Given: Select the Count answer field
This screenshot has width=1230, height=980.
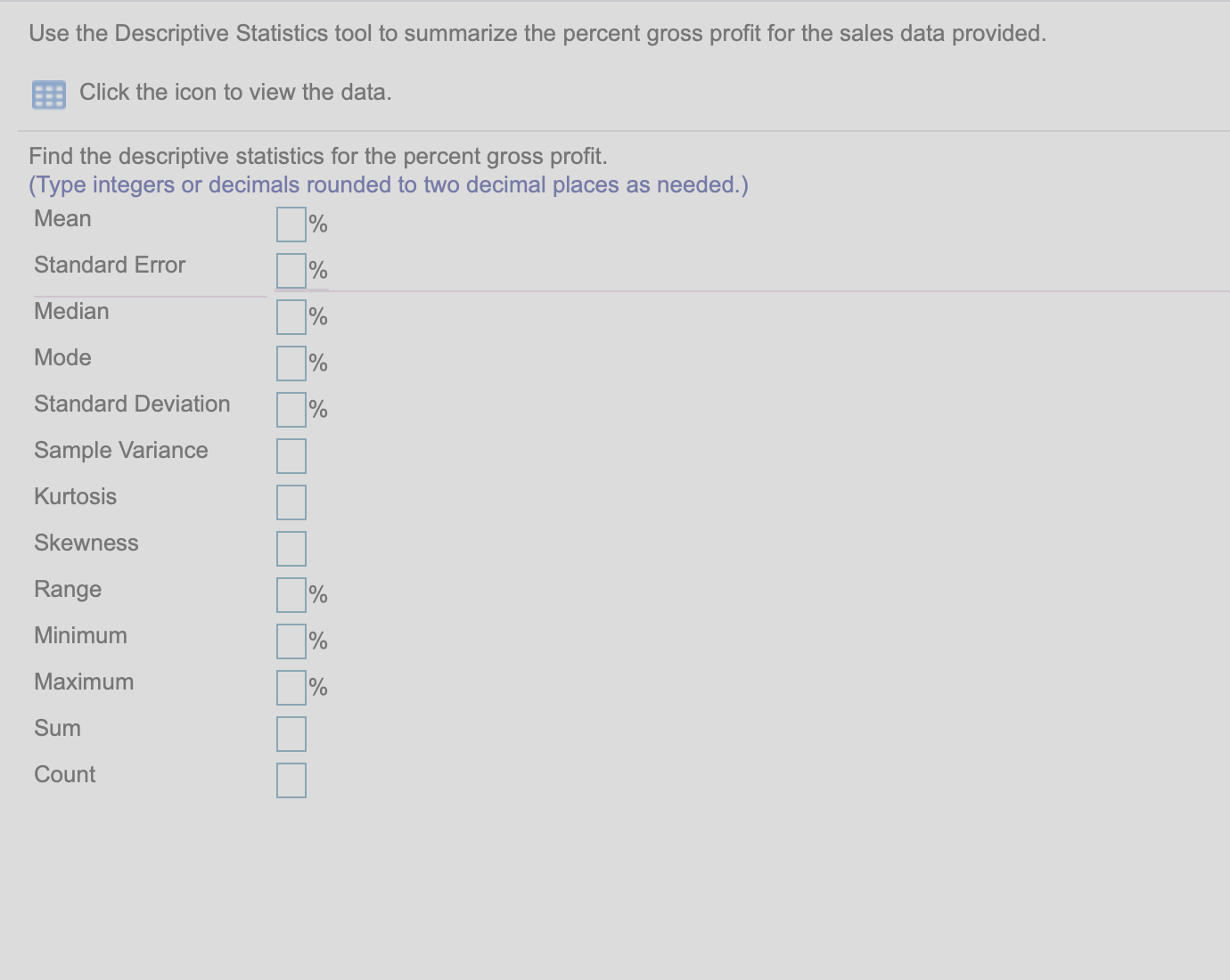Looking at the screenshot, I should click(291, 780).
